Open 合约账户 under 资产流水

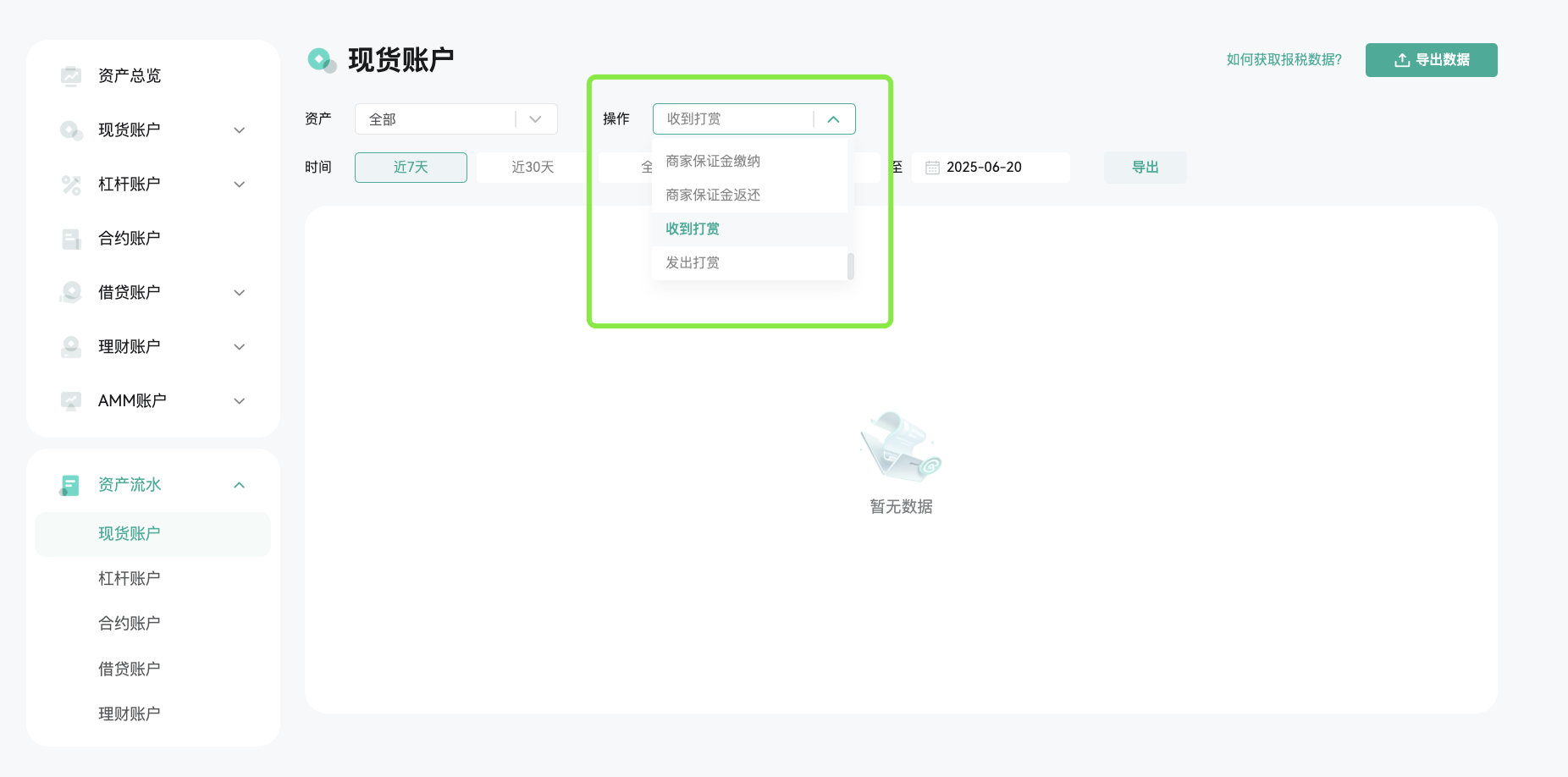click(129, 624)
